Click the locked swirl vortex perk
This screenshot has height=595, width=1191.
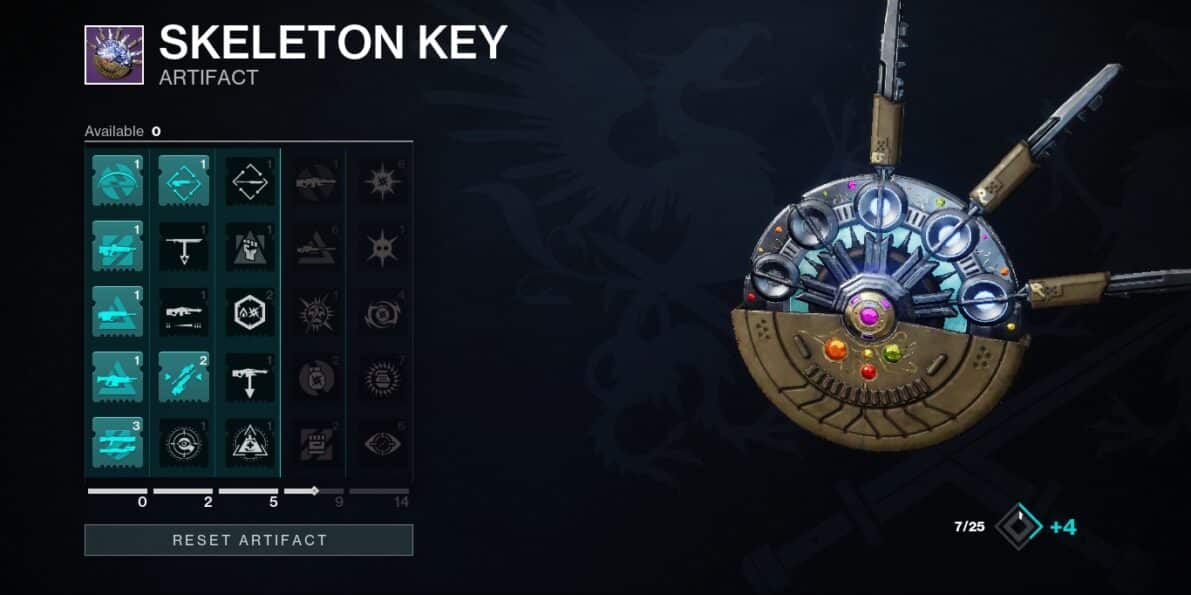click(x=382, y=312)
